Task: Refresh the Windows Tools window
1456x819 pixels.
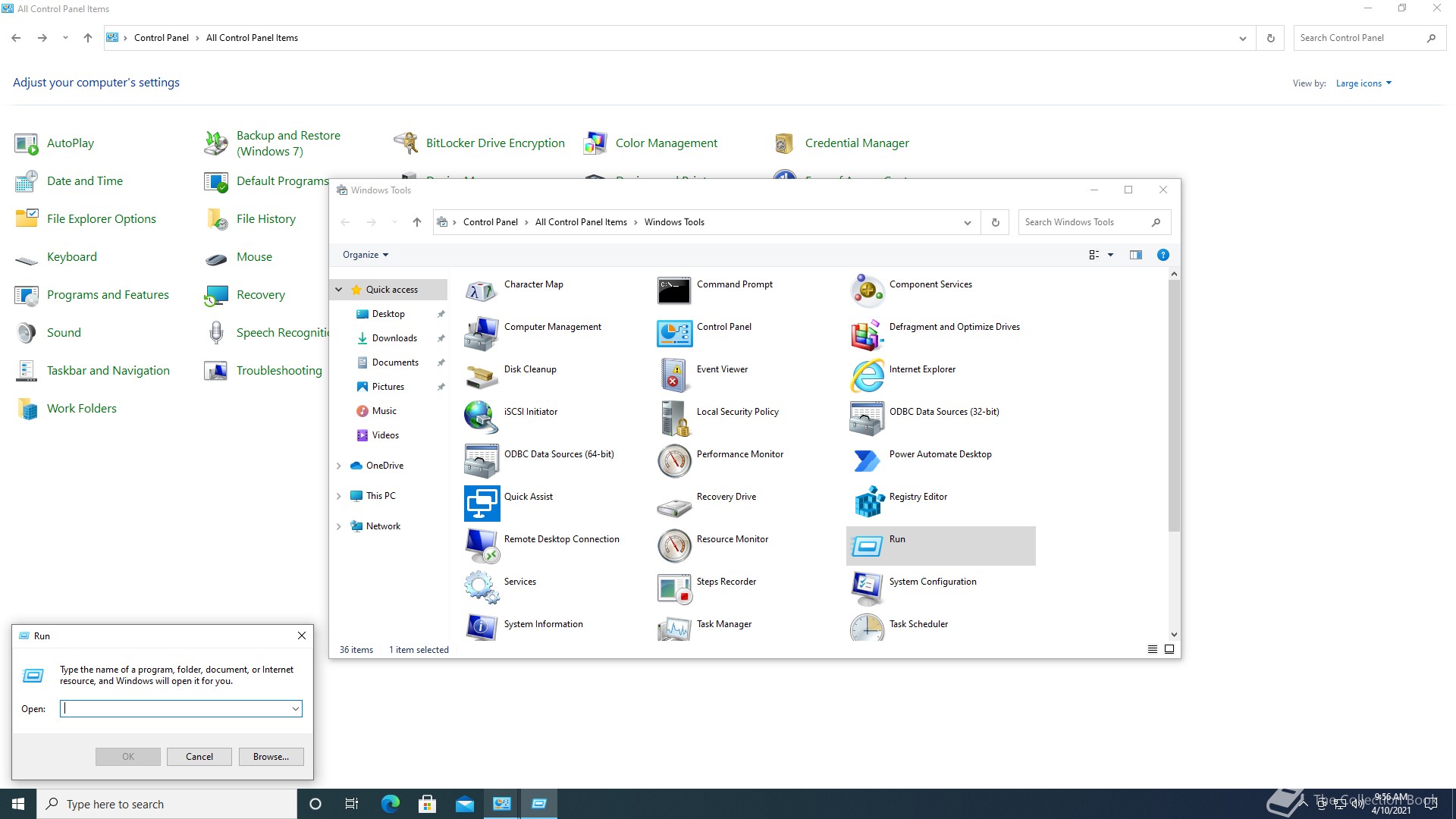Action: [996, 222]
